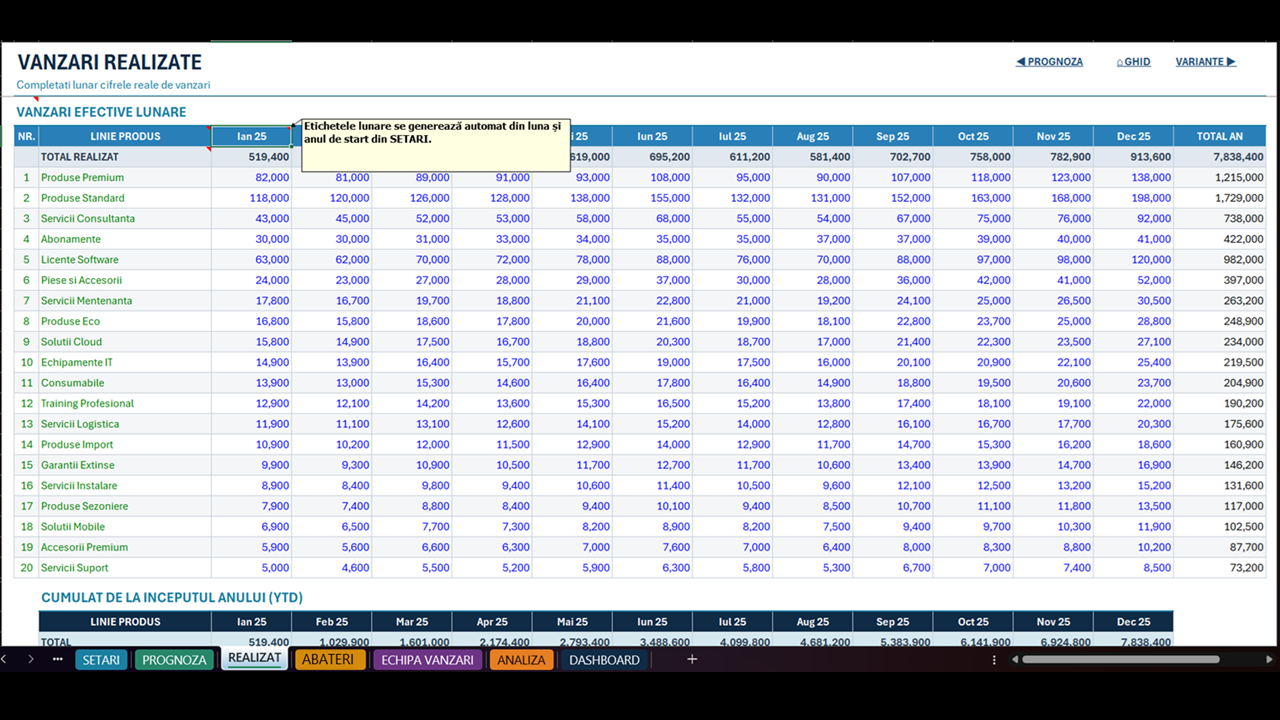Click the NR. column header
Image resolution: width=1280 pixels, height=720 pixels.
click(27, 136)
